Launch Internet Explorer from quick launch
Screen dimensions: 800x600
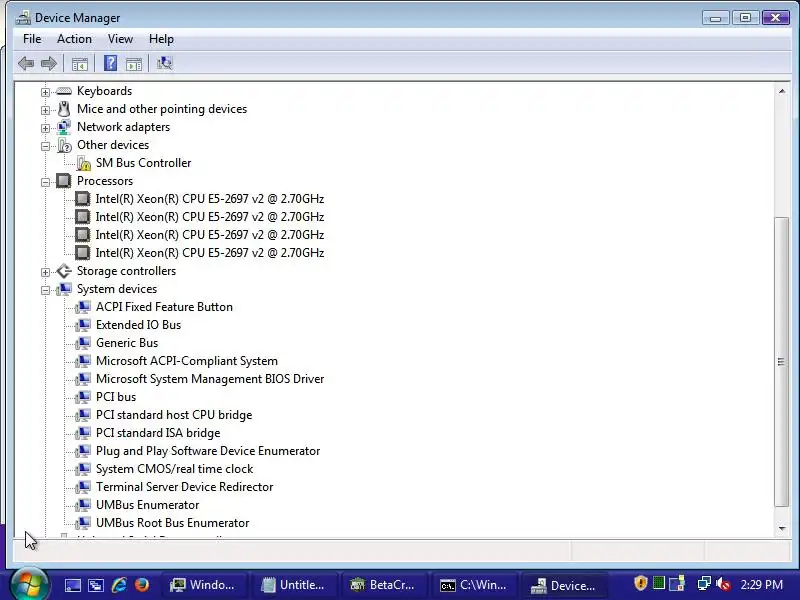coord(119,585)
